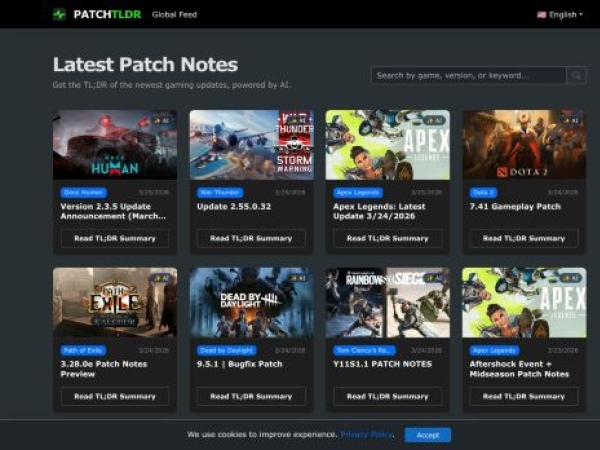The height and width of the screenshot is (450, 600).
Task: Click the AI badge on Rainbow Six Siege card
Action: click(x=434, y=278)
